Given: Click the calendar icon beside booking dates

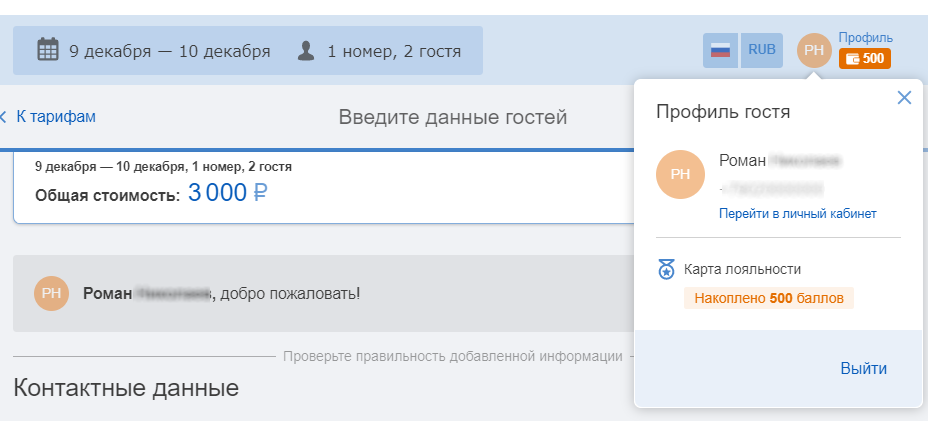Looking at the screenshot, I should pos(47,49).
